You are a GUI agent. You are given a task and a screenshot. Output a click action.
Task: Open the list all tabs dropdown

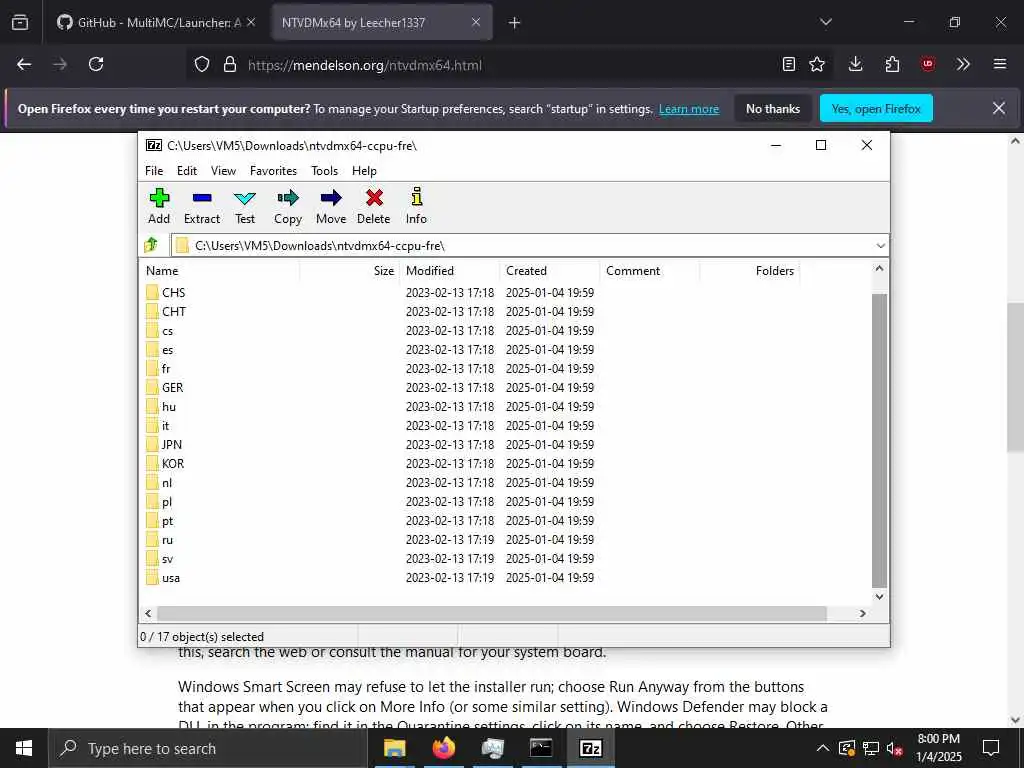[826, 22]
